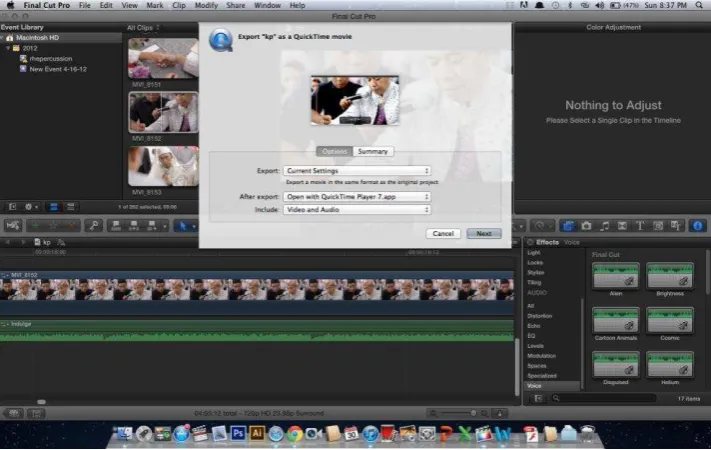This screenshot has width=711, height=450.
Task: Open the Modify menu
Action: [x=206, y=5]
